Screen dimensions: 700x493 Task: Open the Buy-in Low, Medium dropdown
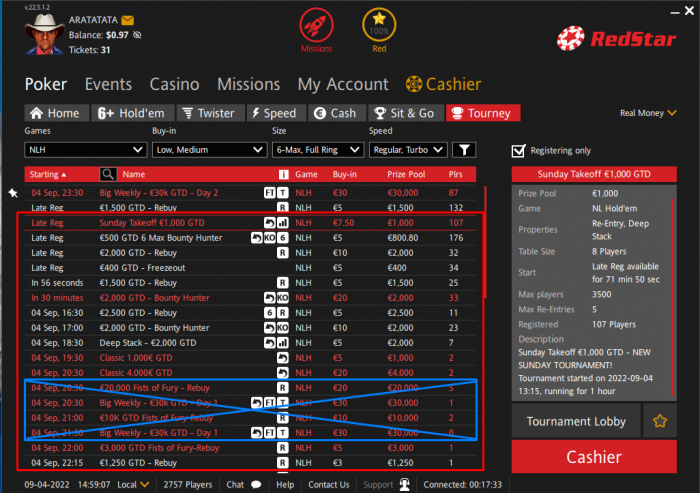tap(209, 150)
